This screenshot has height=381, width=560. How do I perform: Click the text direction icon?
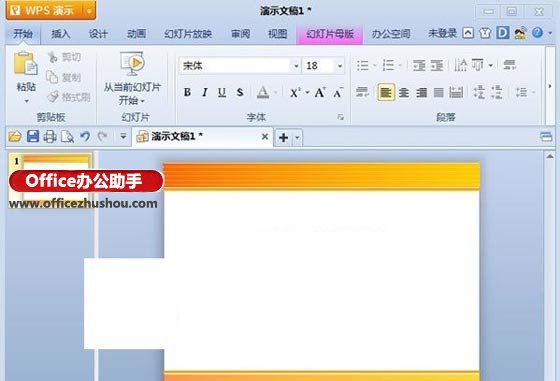[460, 65]
